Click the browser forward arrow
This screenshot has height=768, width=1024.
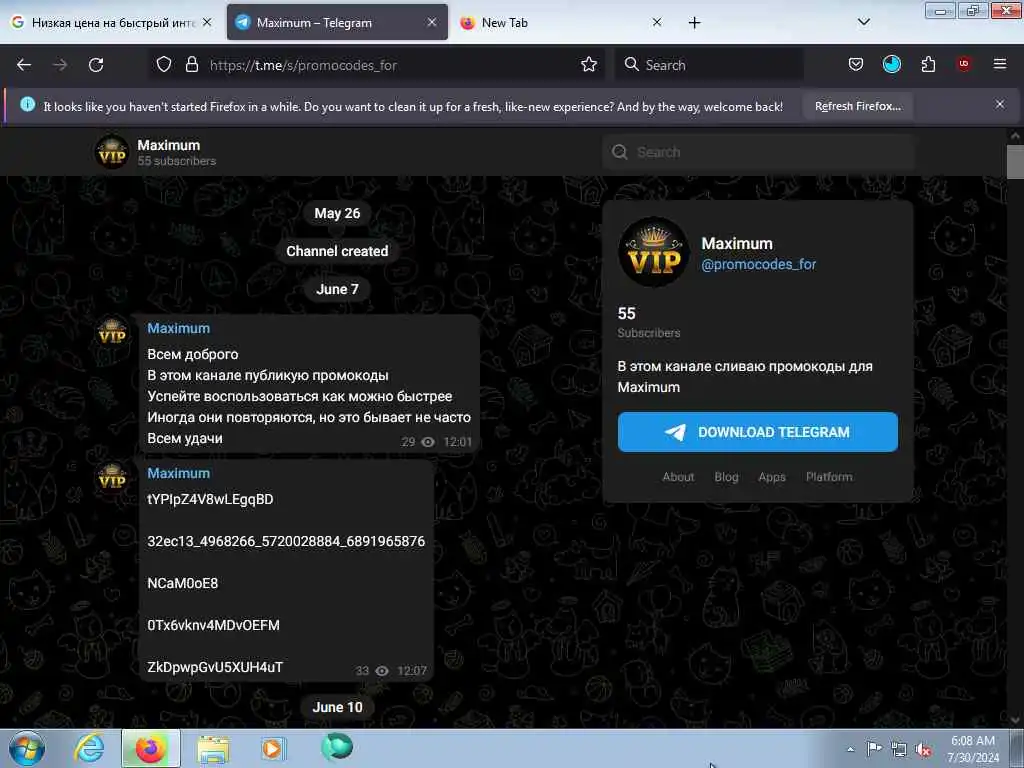(x=60, y=65)
